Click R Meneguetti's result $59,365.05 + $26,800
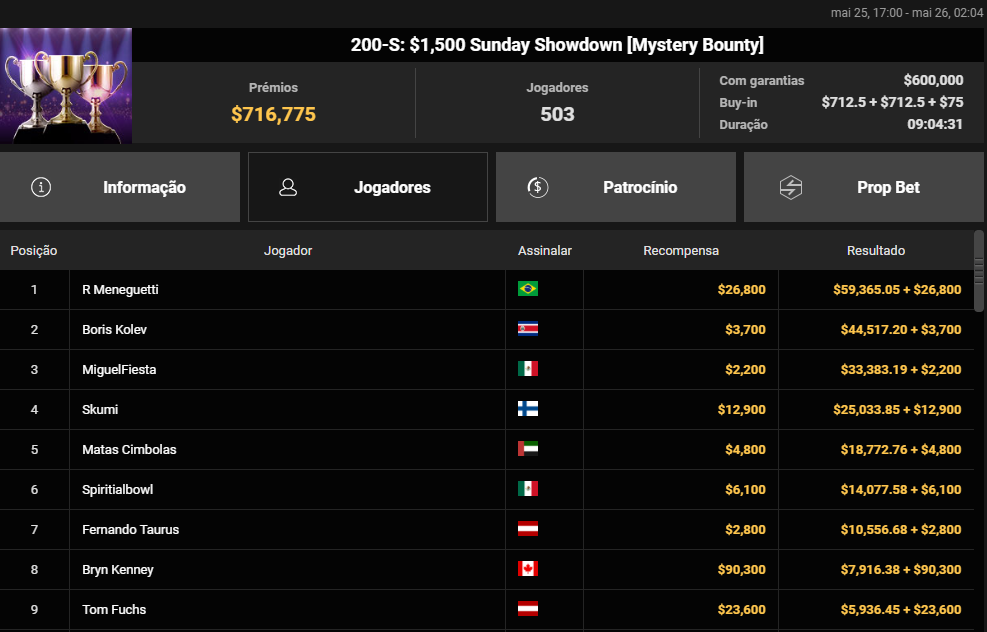Viewport: 987px width, 632px height. pos(897,290)
